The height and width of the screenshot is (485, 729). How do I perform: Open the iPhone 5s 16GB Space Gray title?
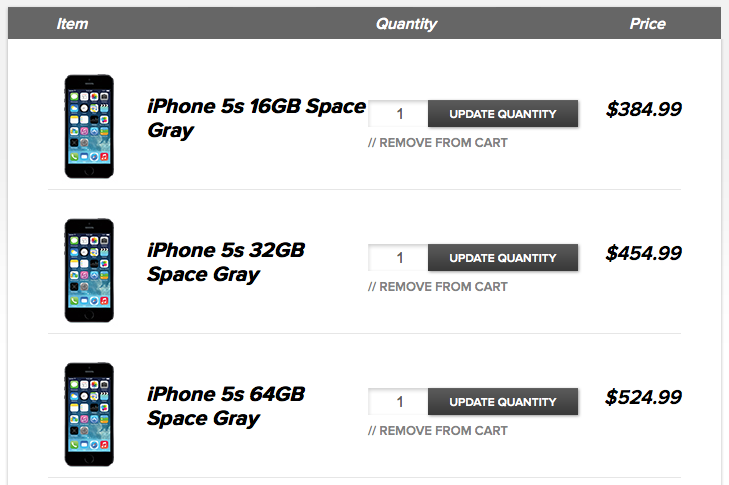coord(256,118)
